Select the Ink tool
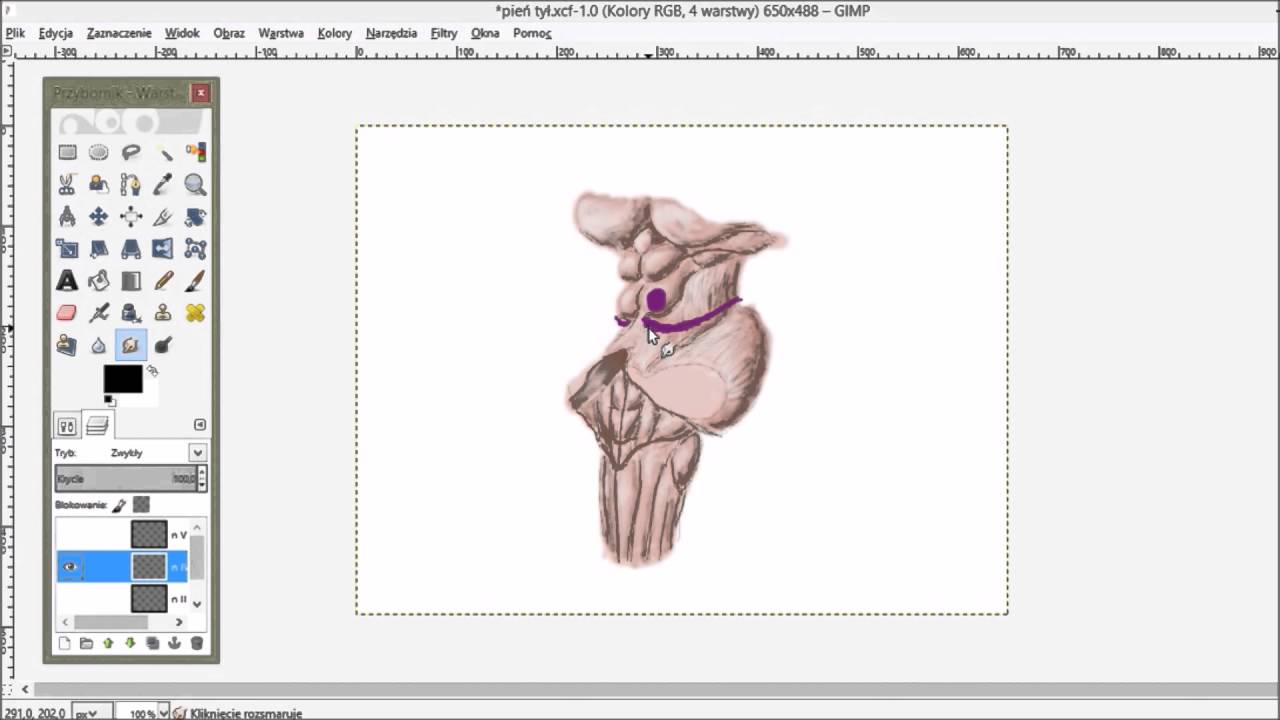Image resolution: width=1280 pixels, height=720 pixels. 131,313
